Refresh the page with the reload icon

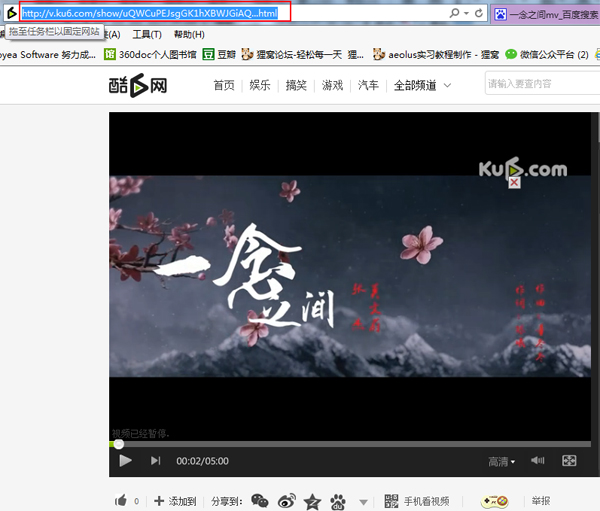click(479, 13)
